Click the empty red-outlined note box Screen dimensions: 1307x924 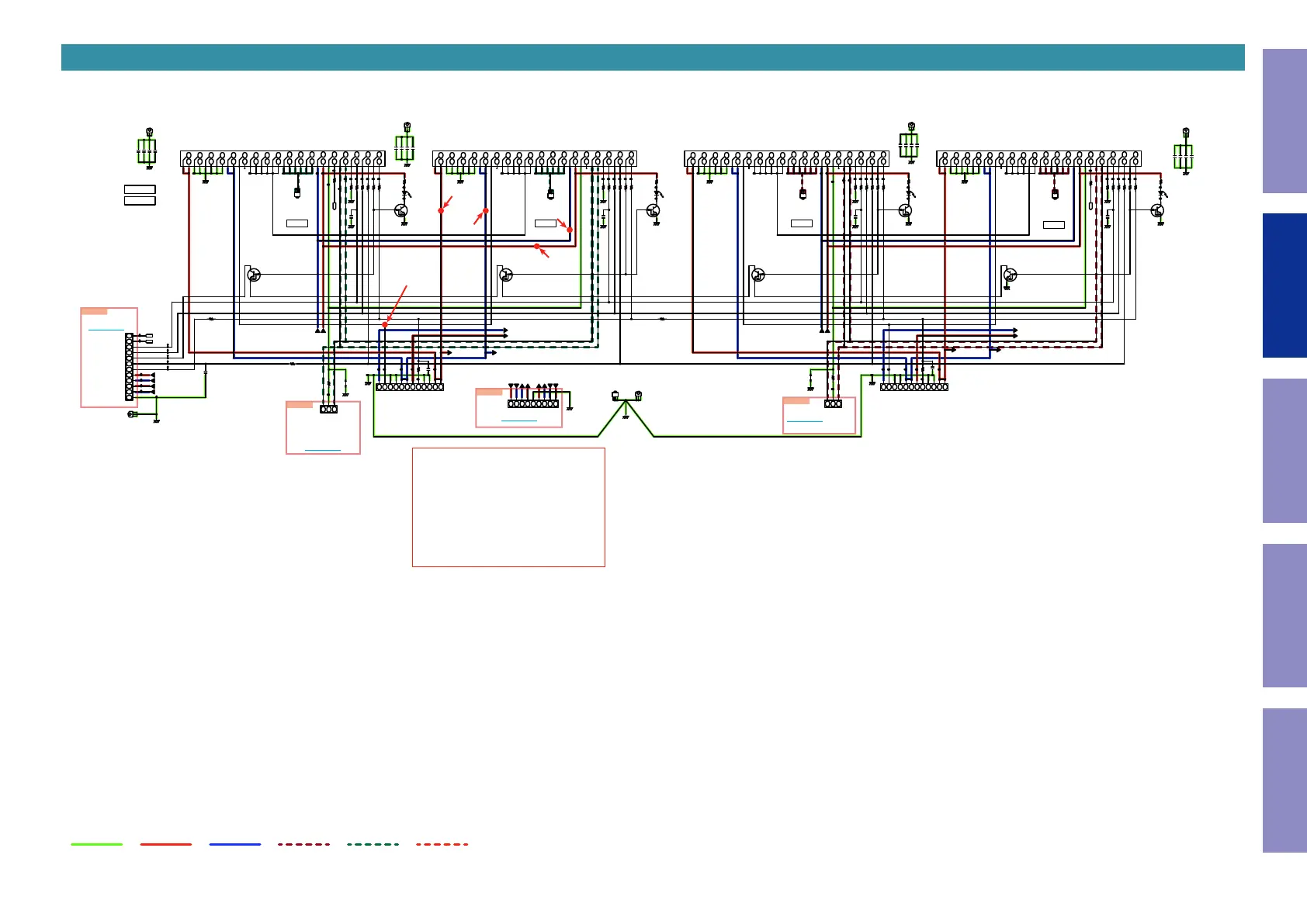pos(508,507)
